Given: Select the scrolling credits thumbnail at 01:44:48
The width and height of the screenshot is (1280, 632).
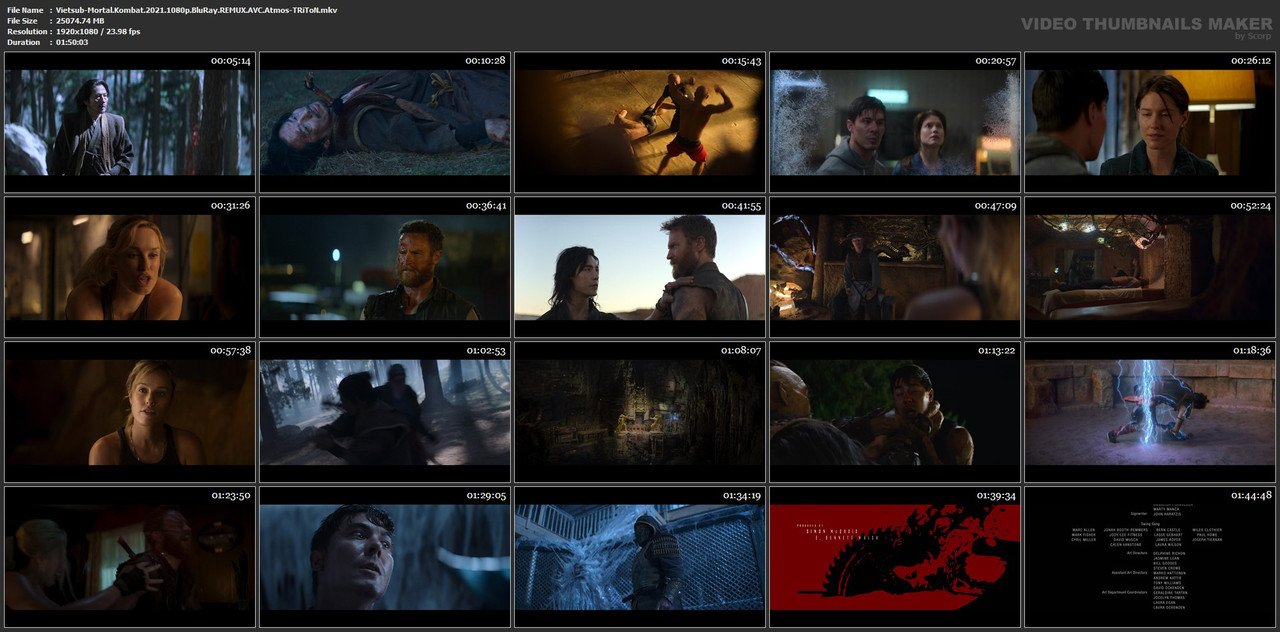Looking at the screenshot, I should 1150,557.
